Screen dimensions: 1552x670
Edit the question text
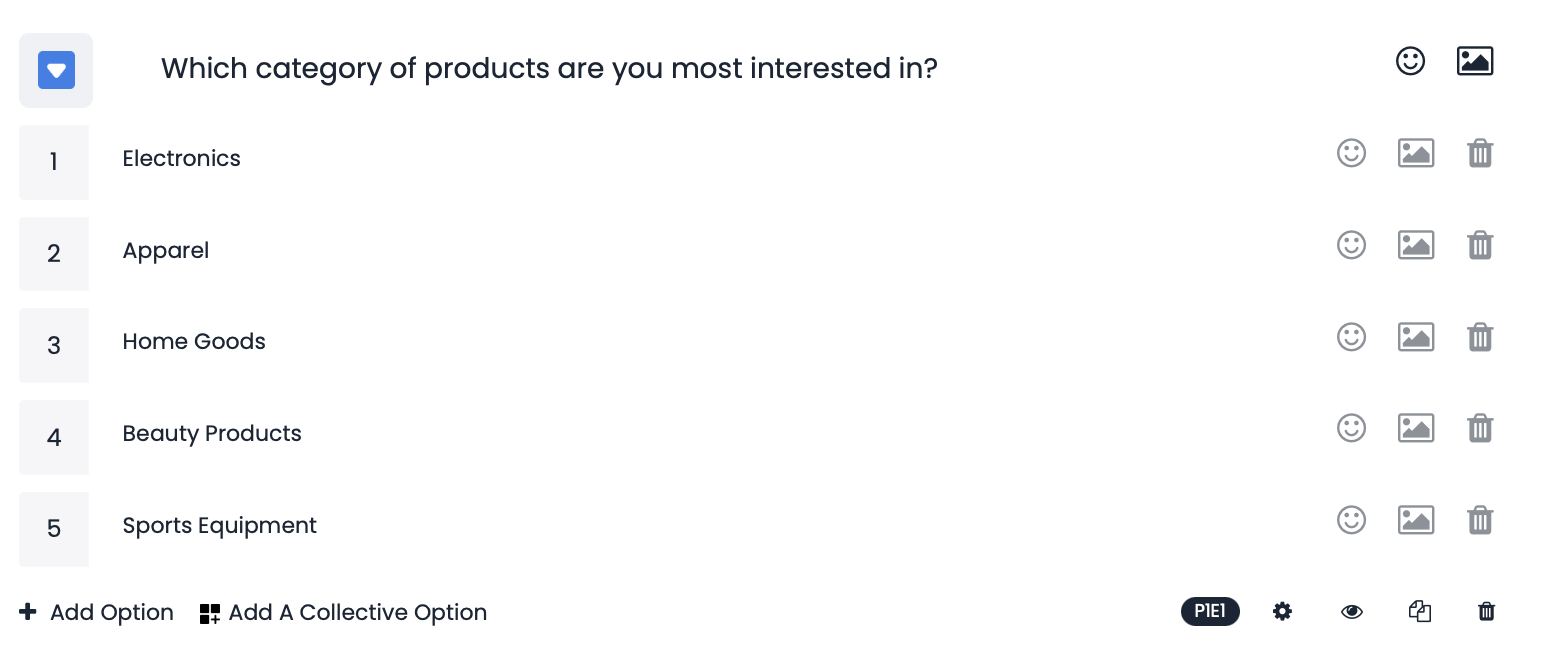point(549,68)
